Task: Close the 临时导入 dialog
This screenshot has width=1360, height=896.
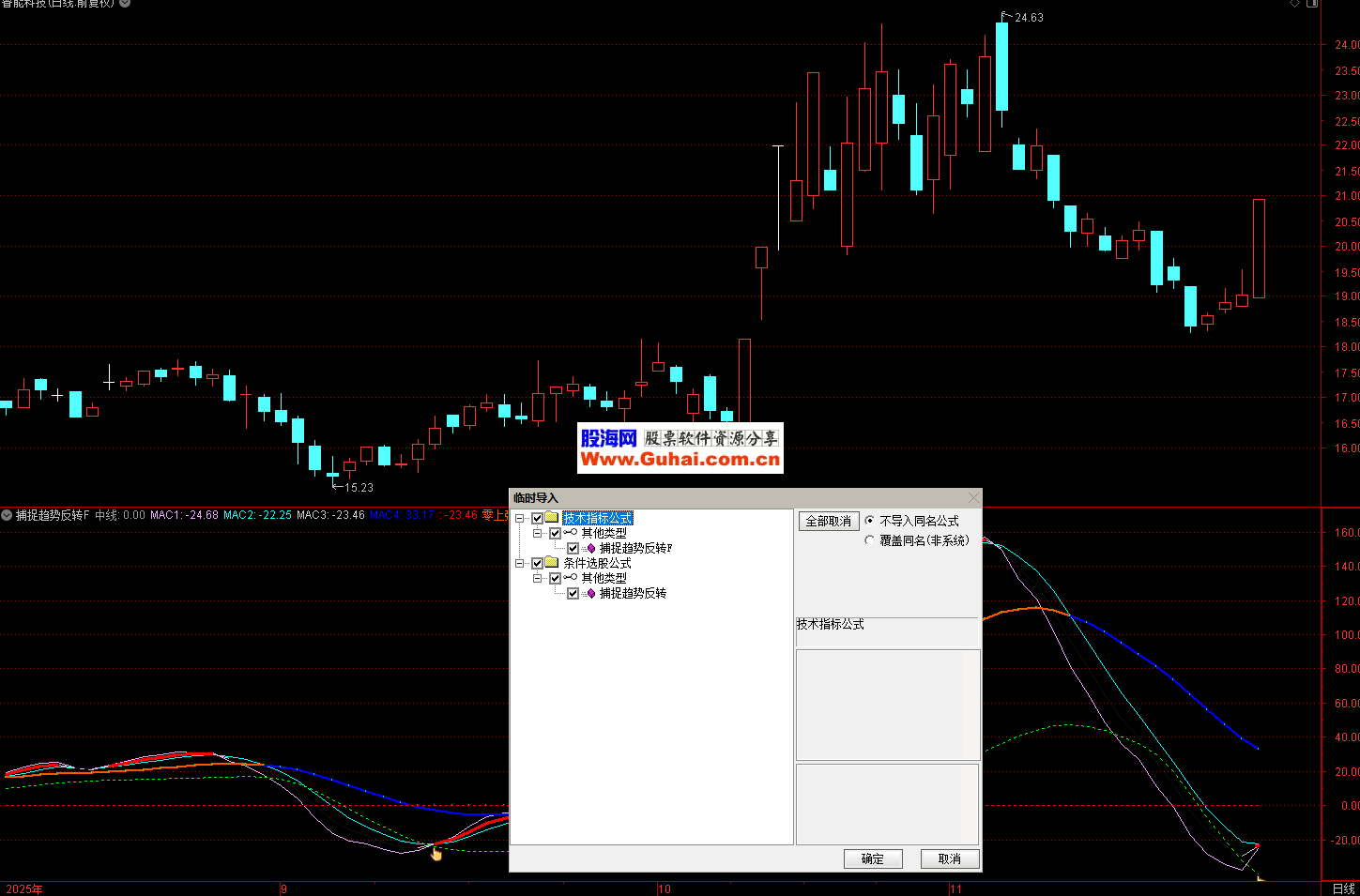Action: tap(973, 497)
